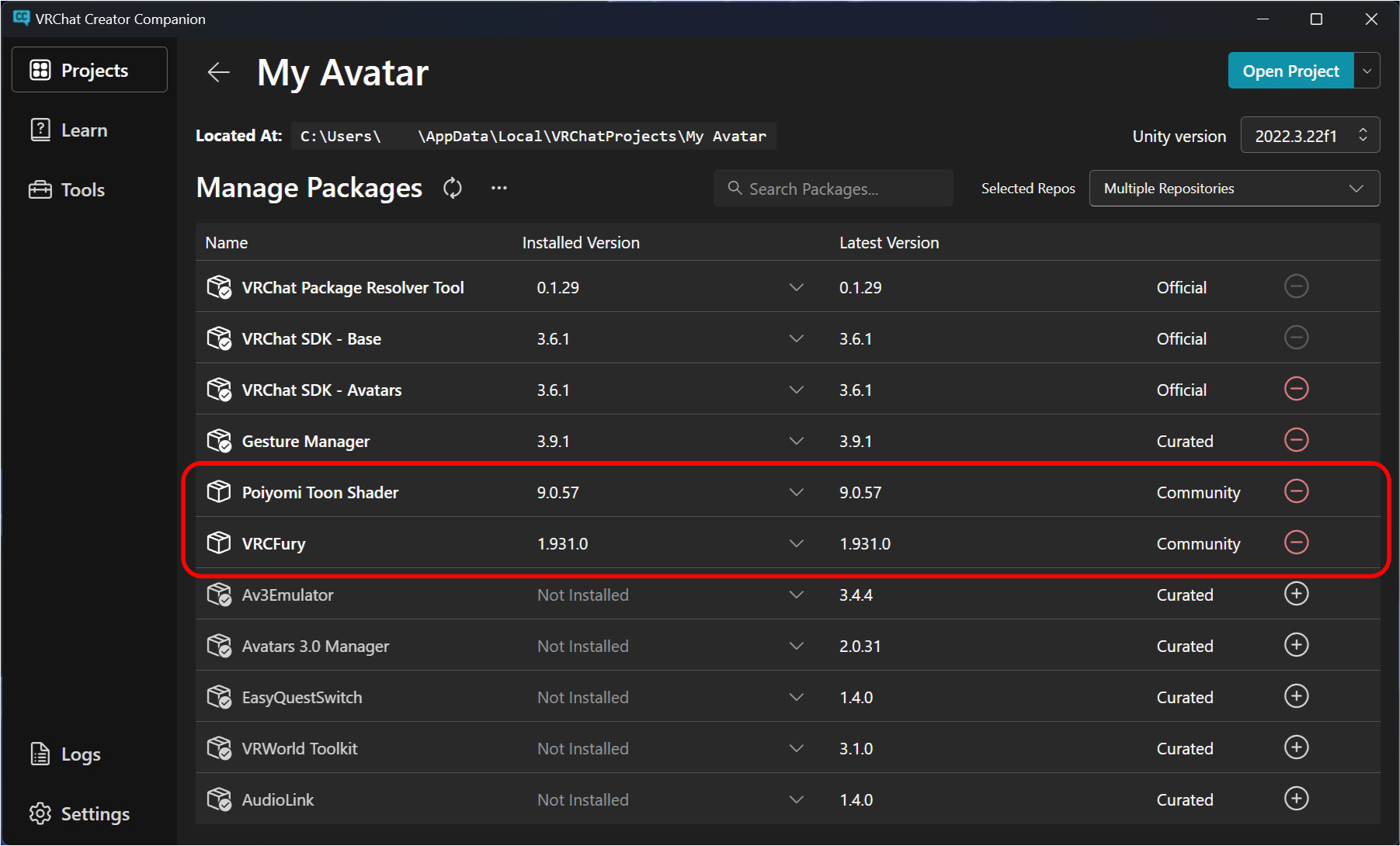Click the VRChat SDK - Avatars package icon
This screenshot has height=846, width=1400.
point(219,390)
